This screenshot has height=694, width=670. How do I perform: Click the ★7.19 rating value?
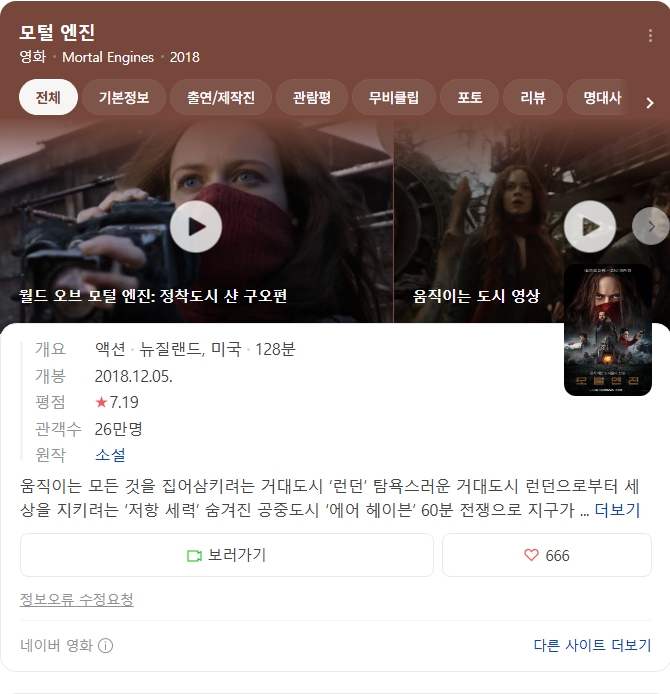click(x=117, y=402)
